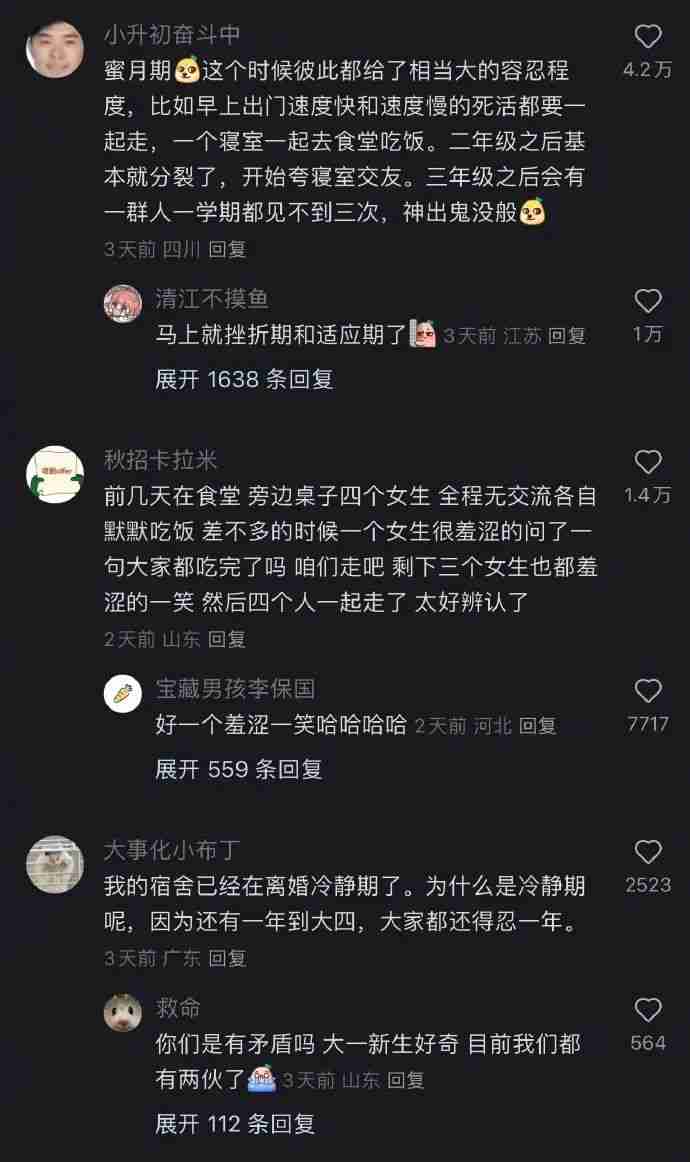Like 宝藏男孩李保国's reply
The height and width of the screenshot is (1162, 690).
click(x=648, y=691)
